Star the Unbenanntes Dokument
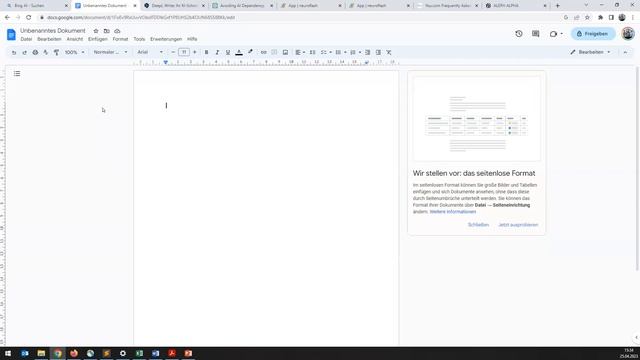The width and height of the screenshot is (640, 360). pyautogui.click(x=96, y=31)
